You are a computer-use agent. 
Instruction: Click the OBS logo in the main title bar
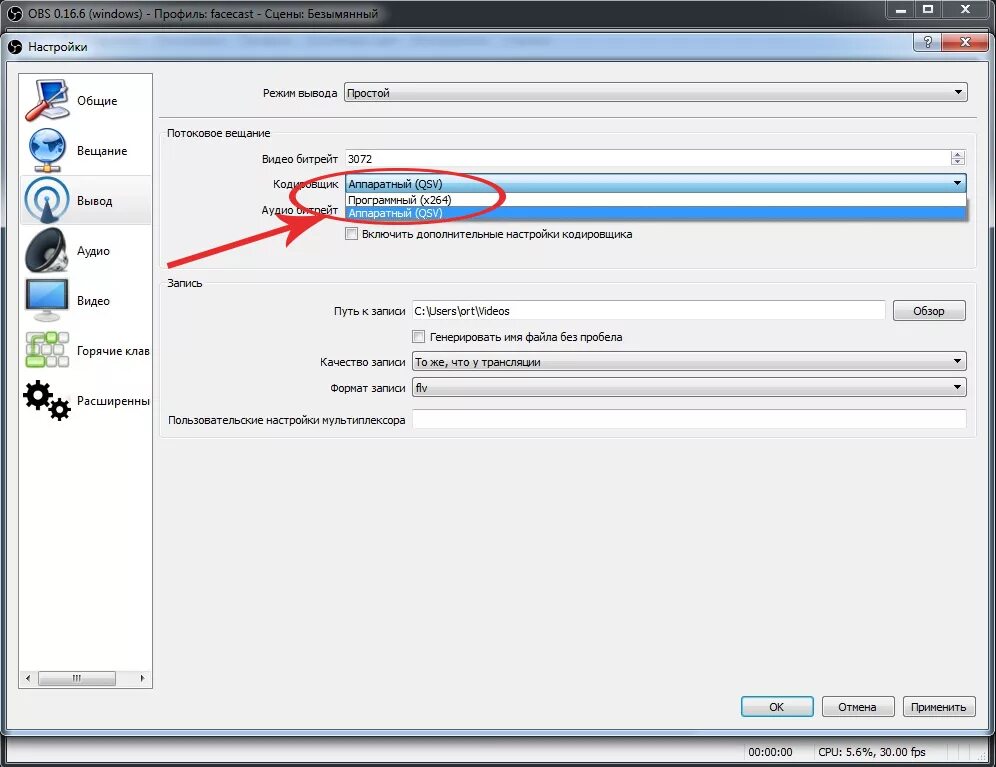pyautogui.click(x=14, y=13)
